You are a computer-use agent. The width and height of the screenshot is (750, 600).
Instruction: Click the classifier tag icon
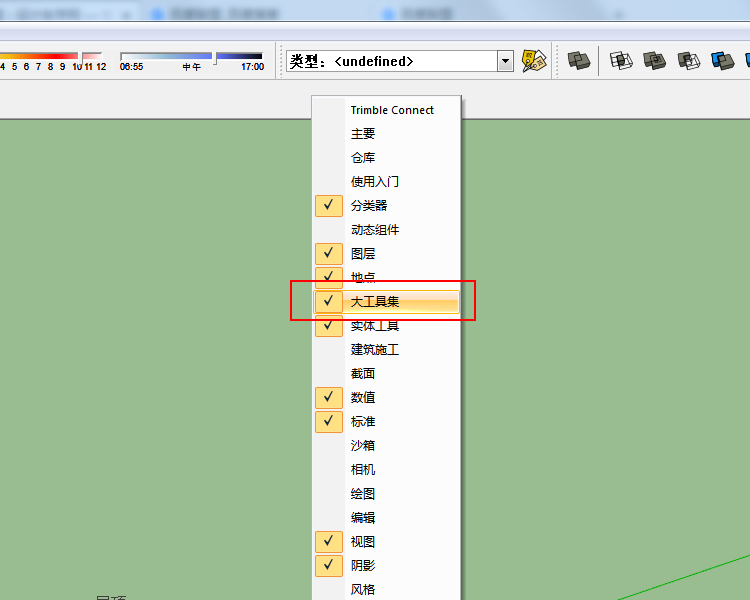534,61
